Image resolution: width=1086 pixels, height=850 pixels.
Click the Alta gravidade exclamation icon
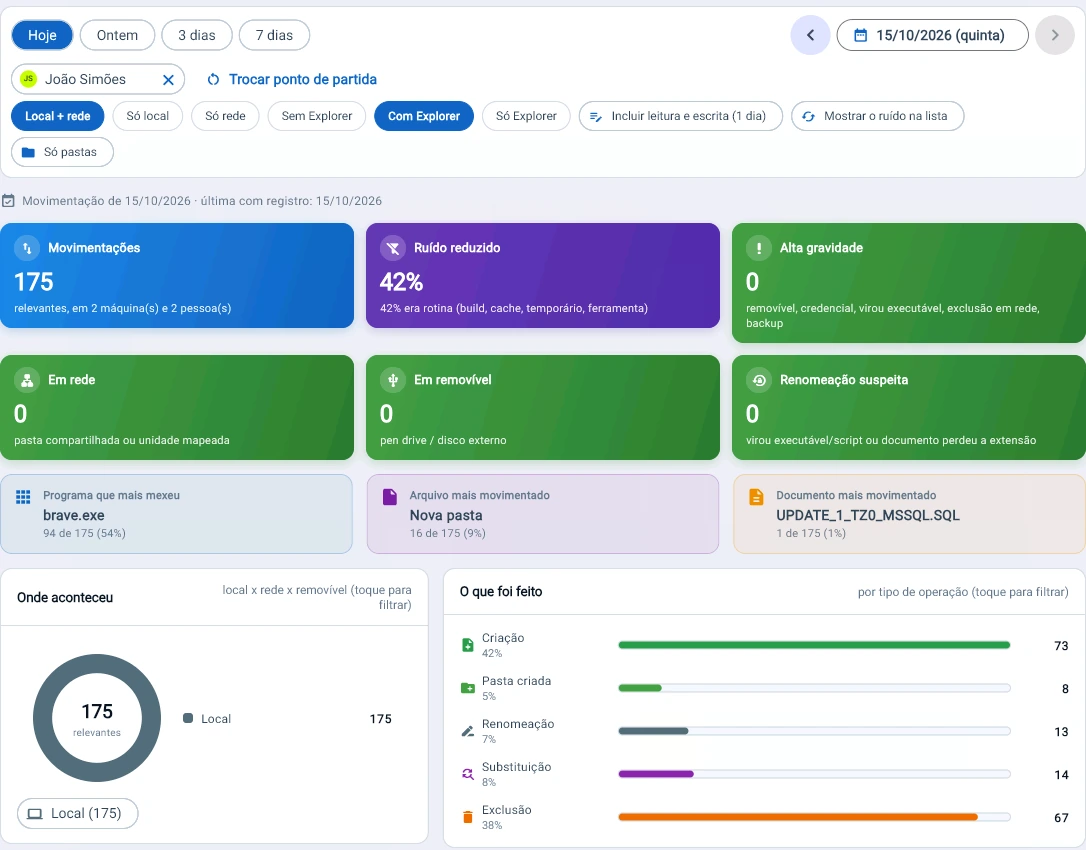[x=758, y=248]
